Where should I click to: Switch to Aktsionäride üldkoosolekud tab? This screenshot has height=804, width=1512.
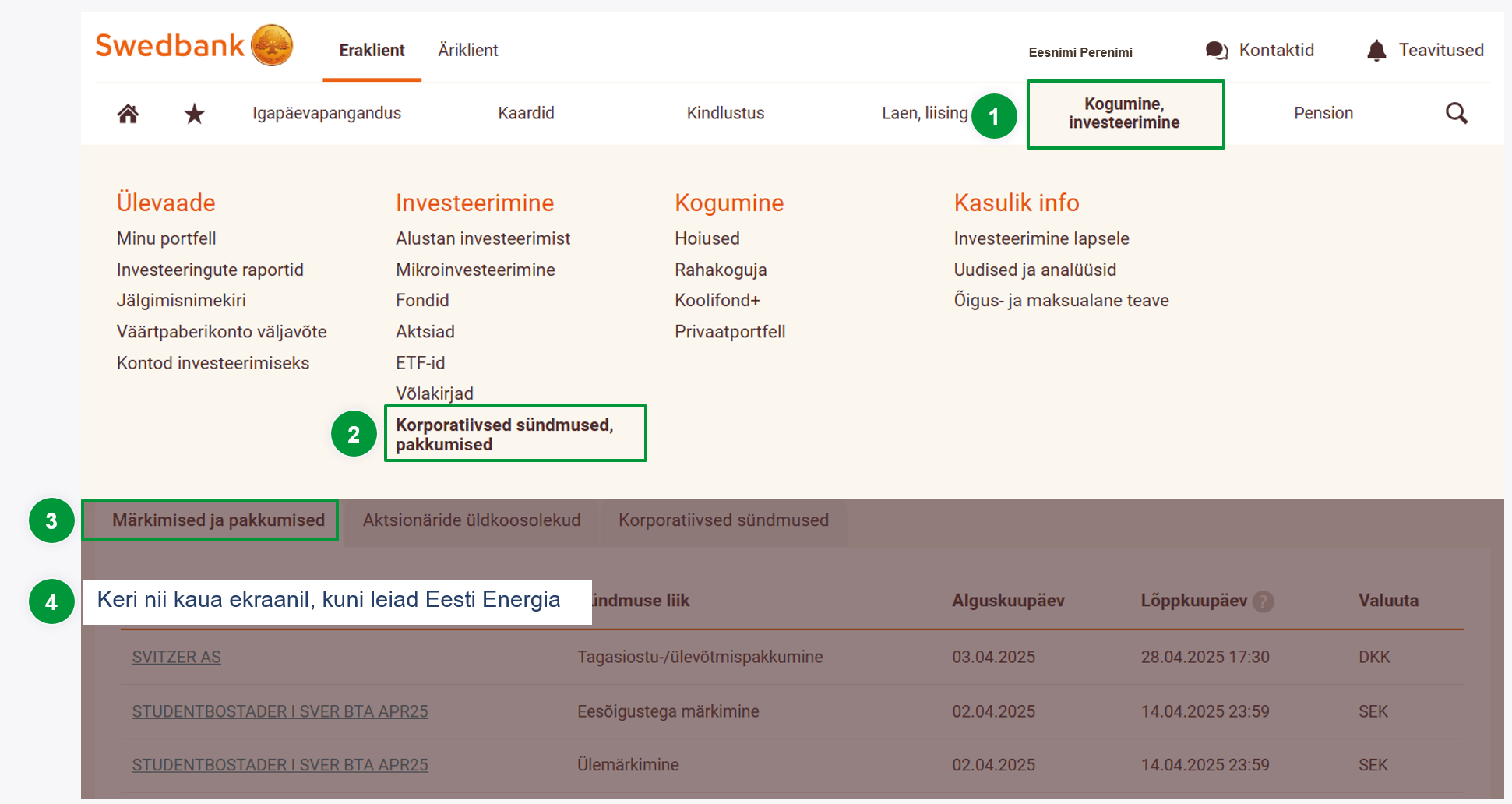click(x=471, y=520)
